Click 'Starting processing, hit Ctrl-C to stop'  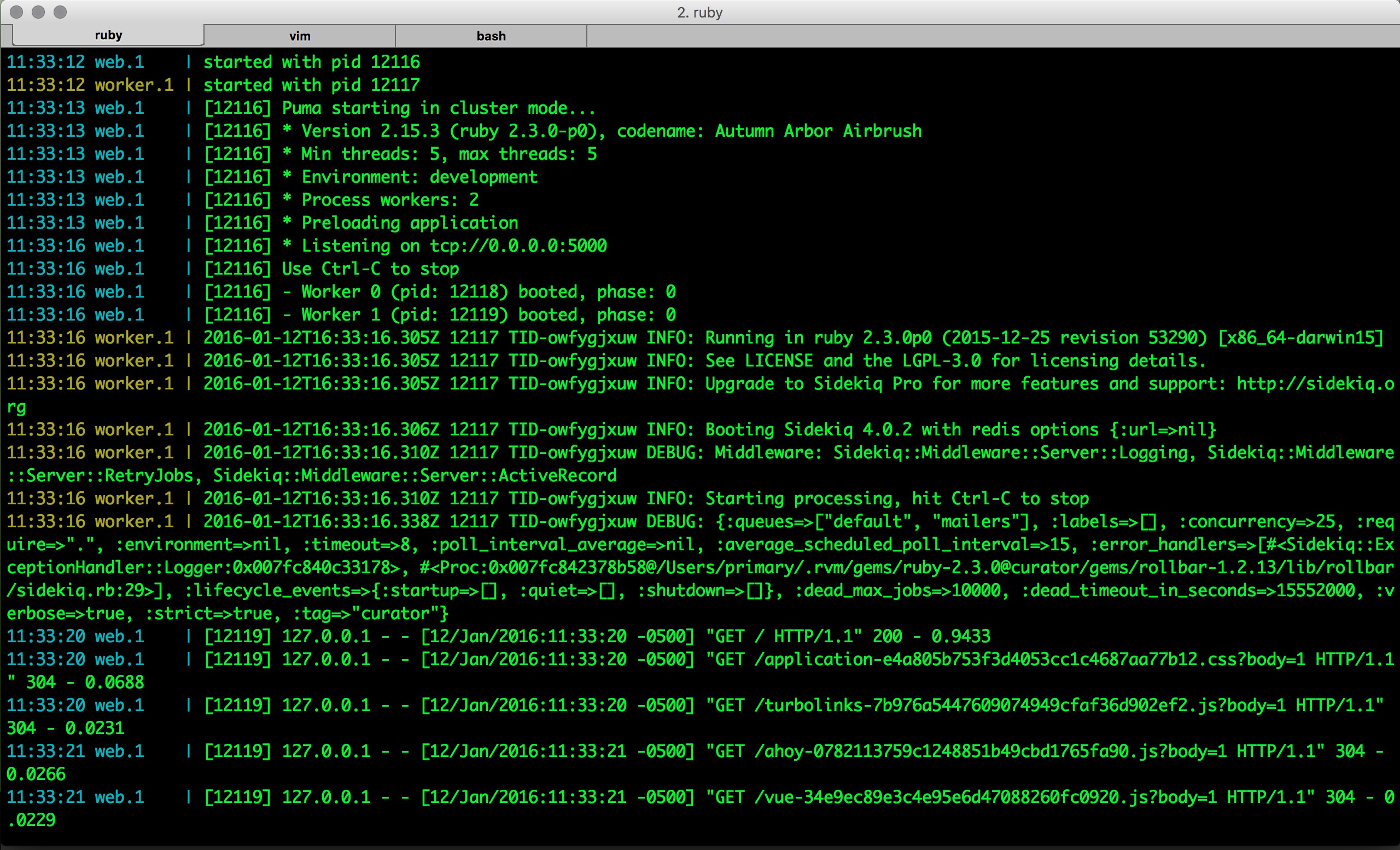897,498
